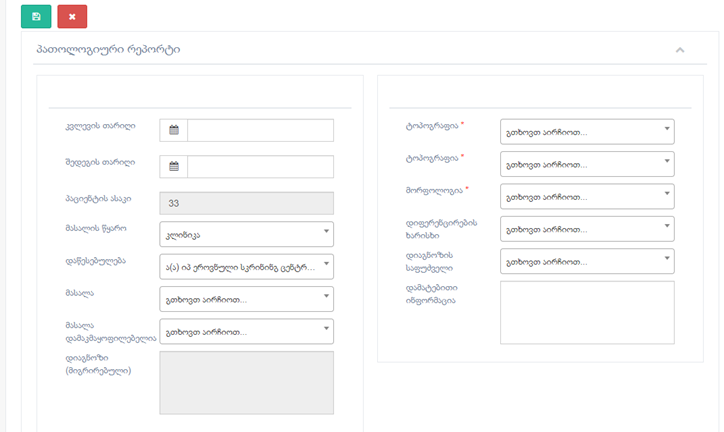Open the მასალა dropdown

tap(246, 299)
